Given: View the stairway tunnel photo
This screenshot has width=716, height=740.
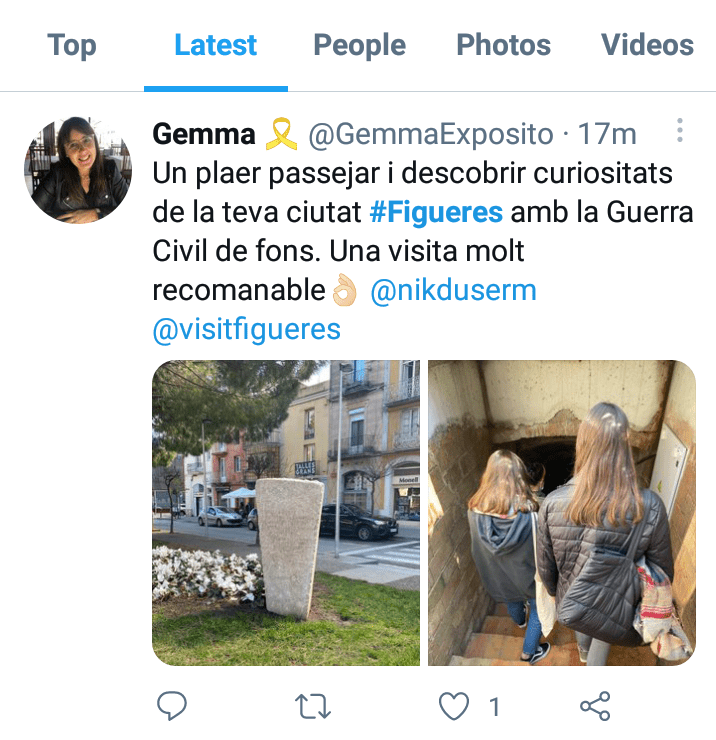Looking at the screenshot, I should 562,513.
